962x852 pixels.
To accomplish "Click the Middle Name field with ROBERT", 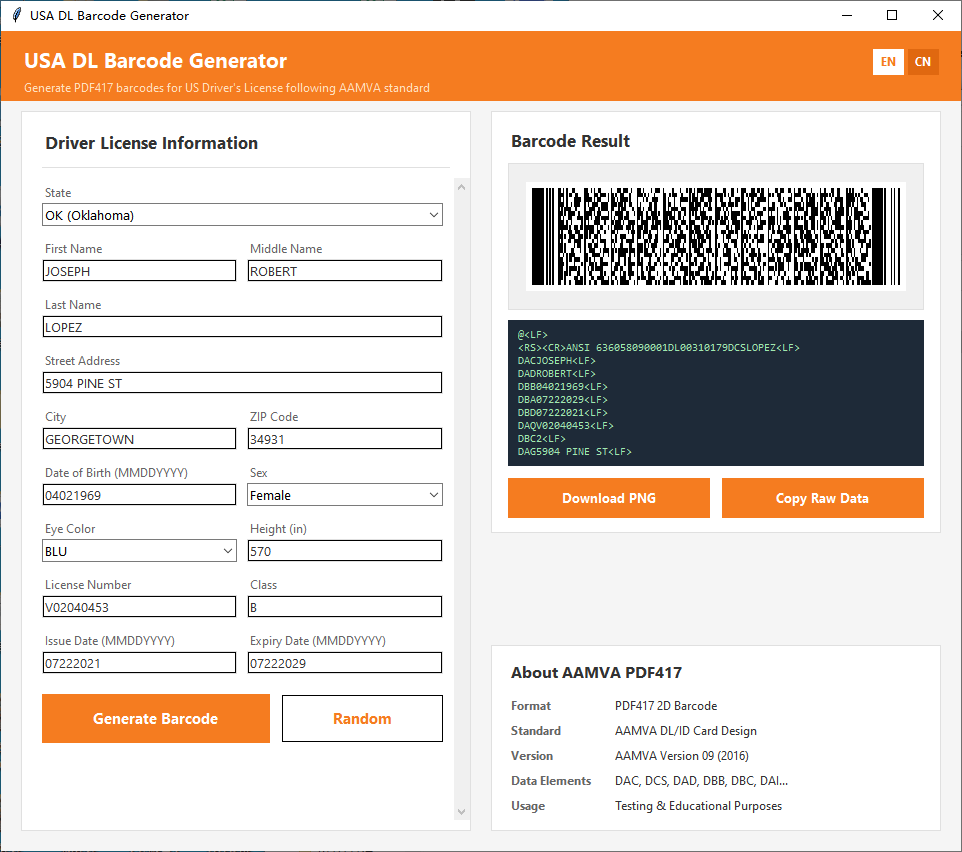I will [345, 271].
